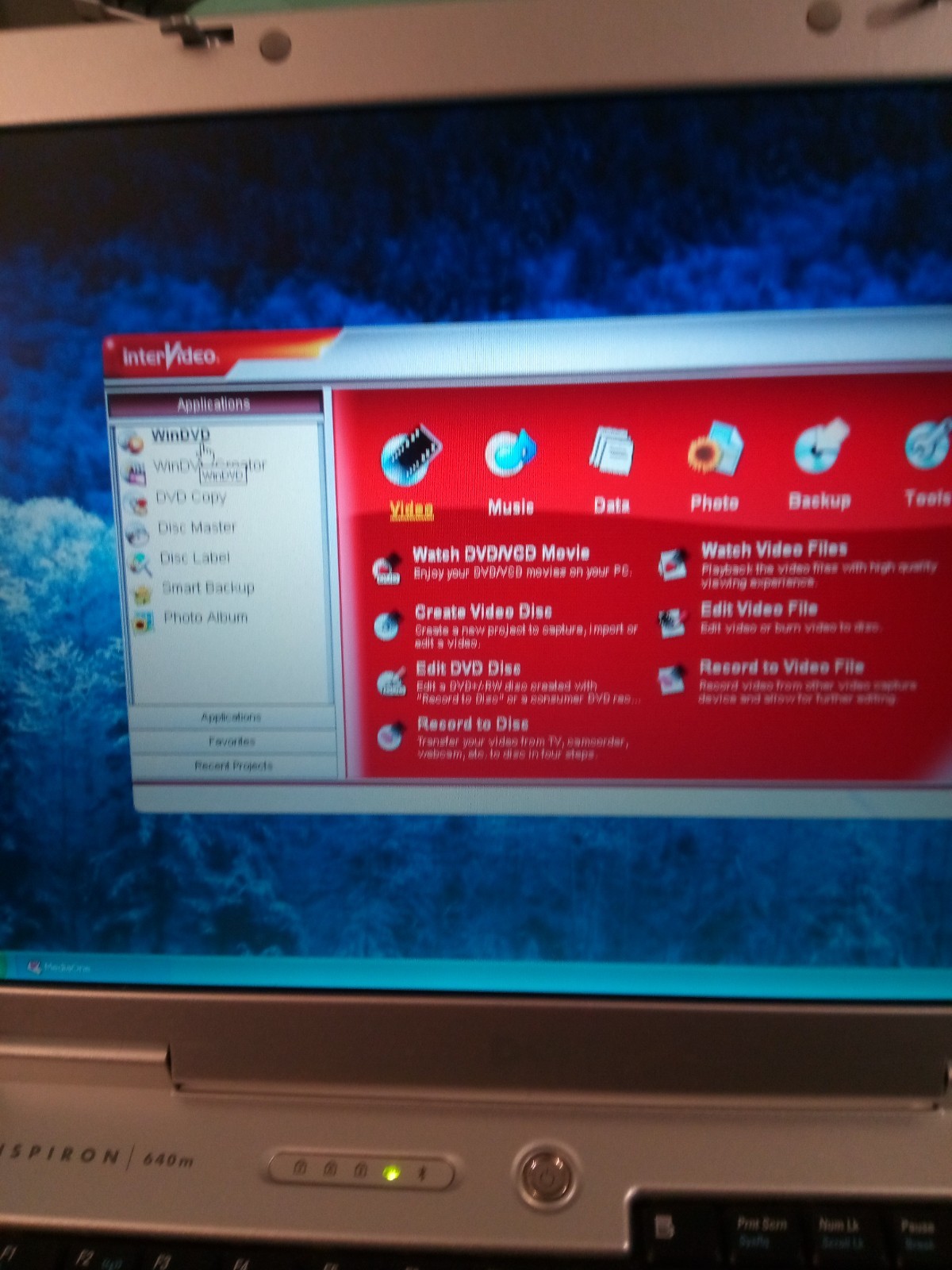This screenshot has width=952, height=1270.
Task: Select the Data tab label
Action: click(612, 505)
